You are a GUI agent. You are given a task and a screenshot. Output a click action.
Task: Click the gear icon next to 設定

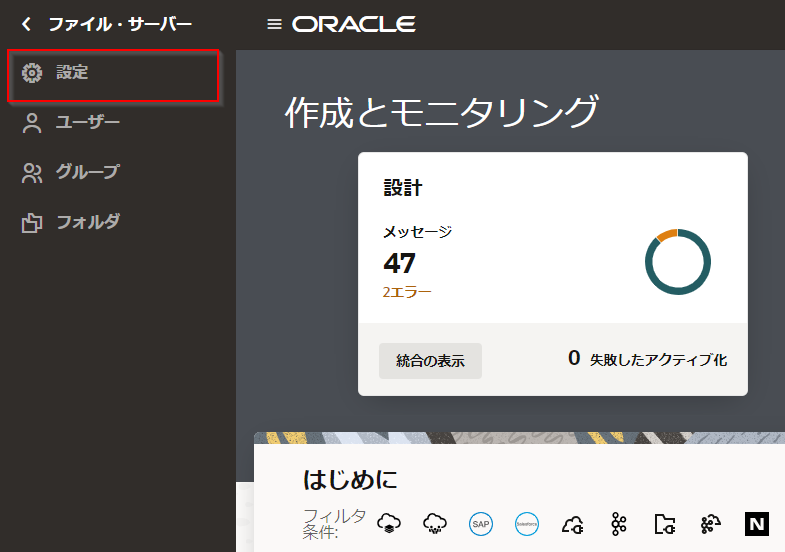[32, 73]
